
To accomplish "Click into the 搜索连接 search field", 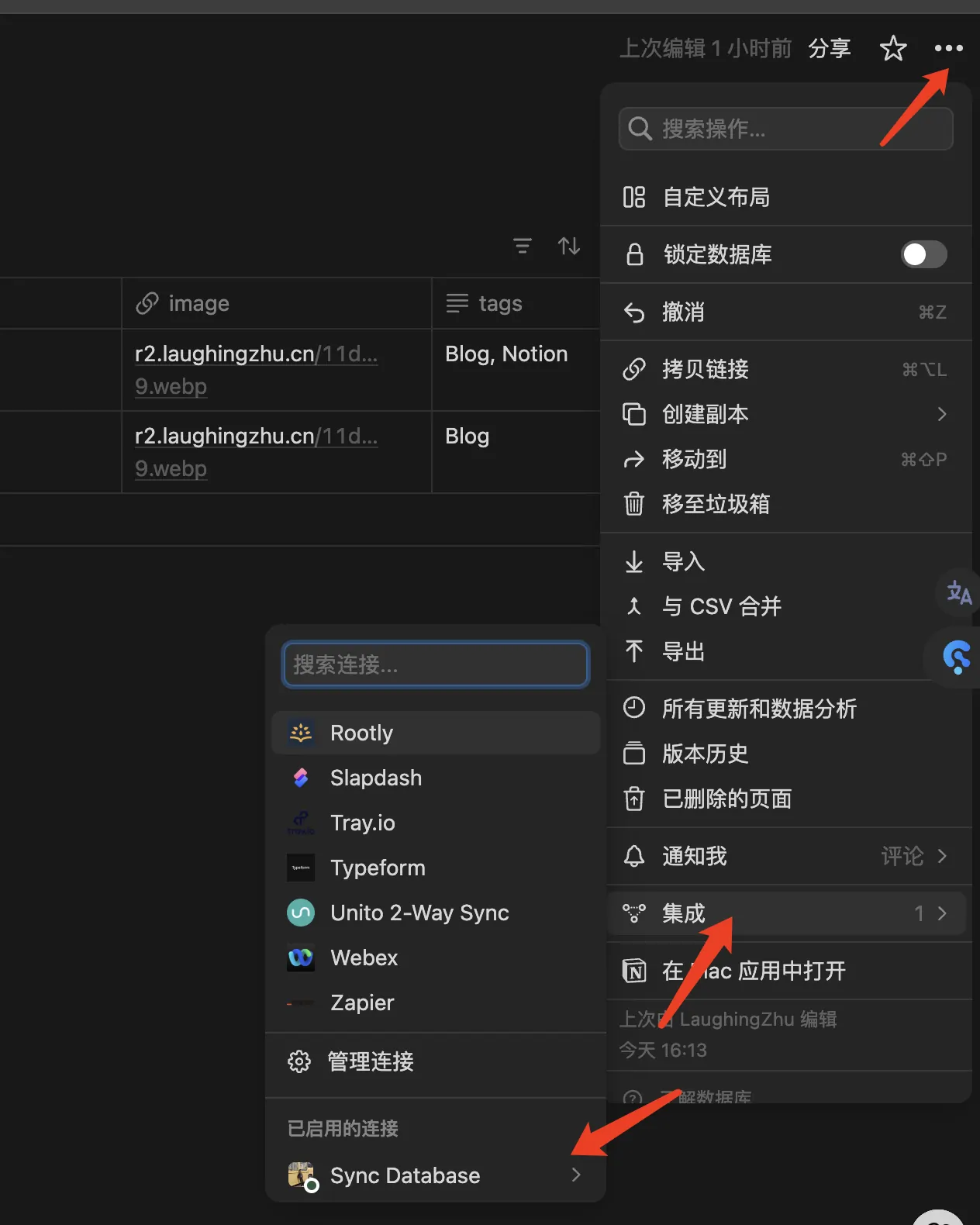I will click(x=436, y=664).
